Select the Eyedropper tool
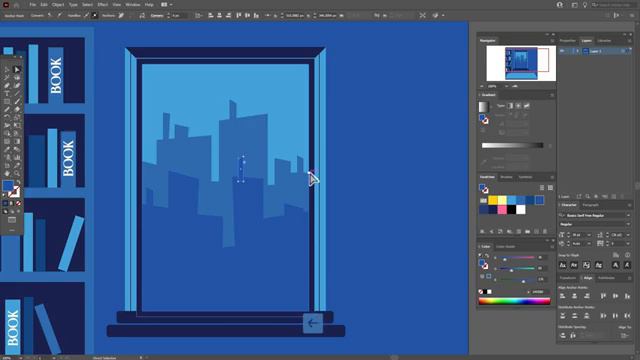Viewport: 640px width, 360px height. pyautogui.click(x=7, y=149)
